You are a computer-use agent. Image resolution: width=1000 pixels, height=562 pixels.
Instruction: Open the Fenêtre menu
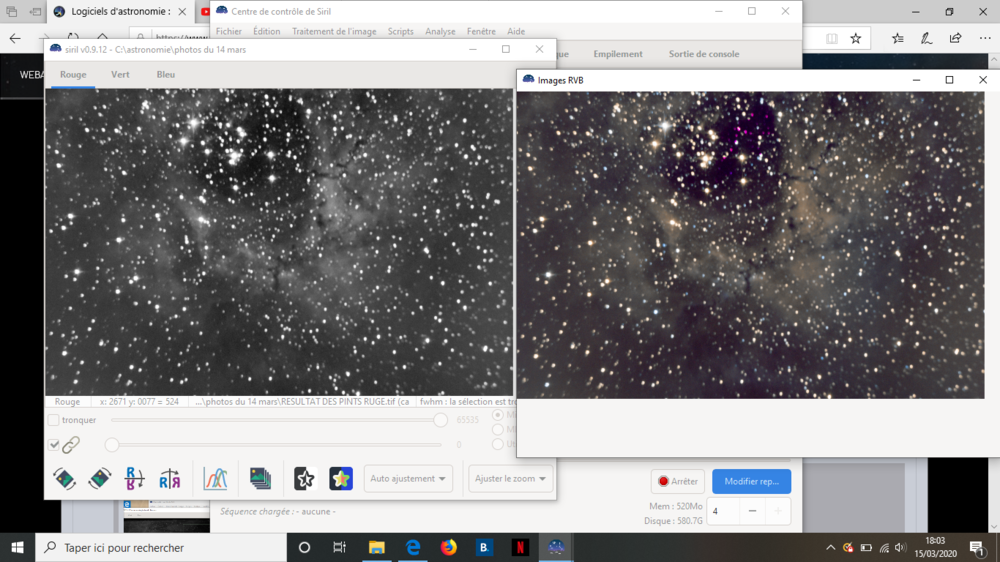coord(481,31)
